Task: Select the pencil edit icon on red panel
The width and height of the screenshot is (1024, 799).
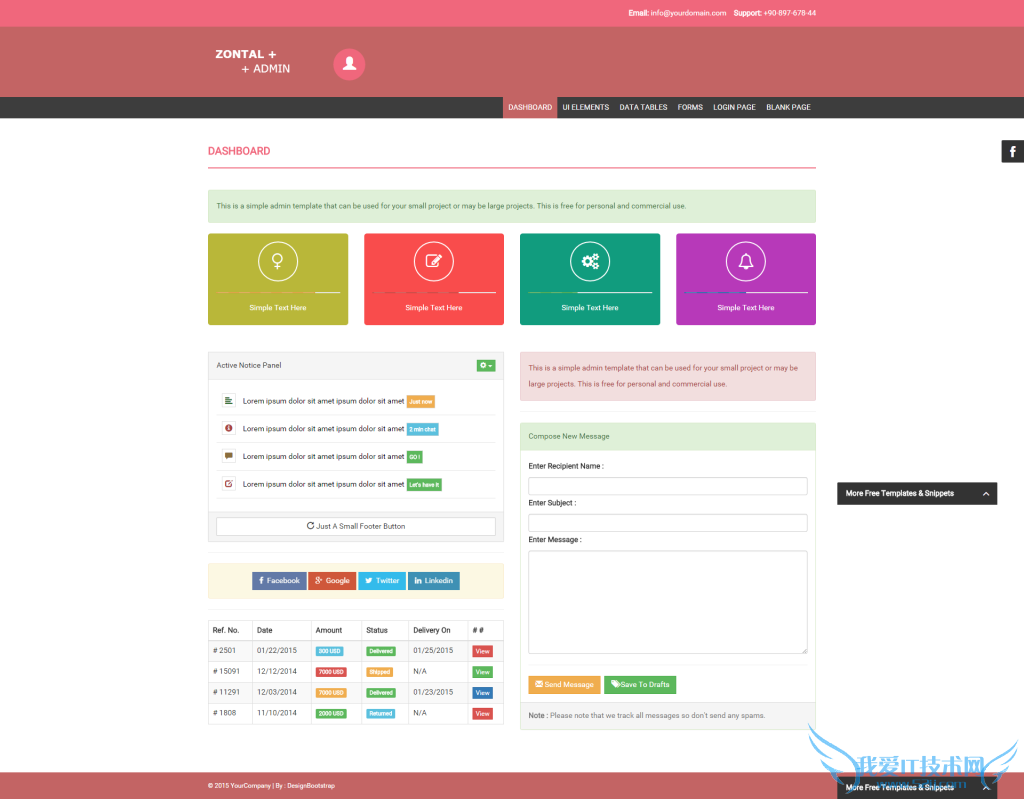Action: (x=434, y=261)
